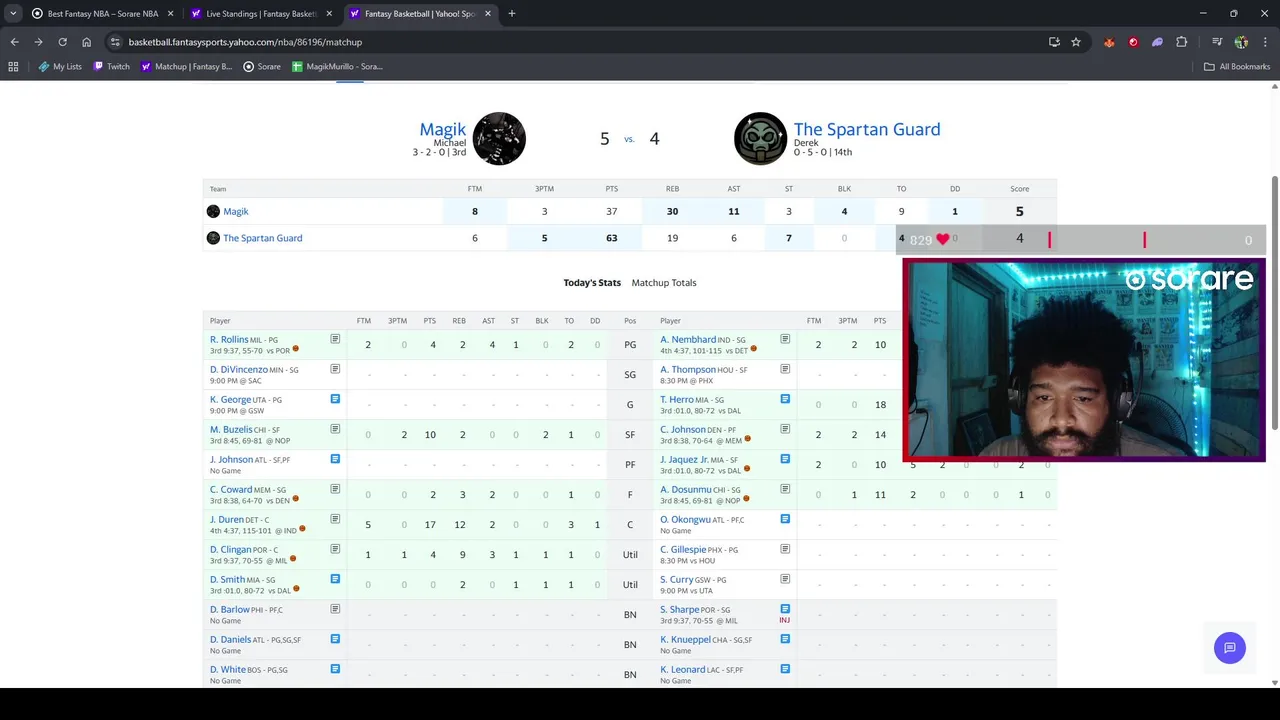Open A. Dosunmu player profile
This screenshot has width=1280, height=720.
[x=685, y=490]
